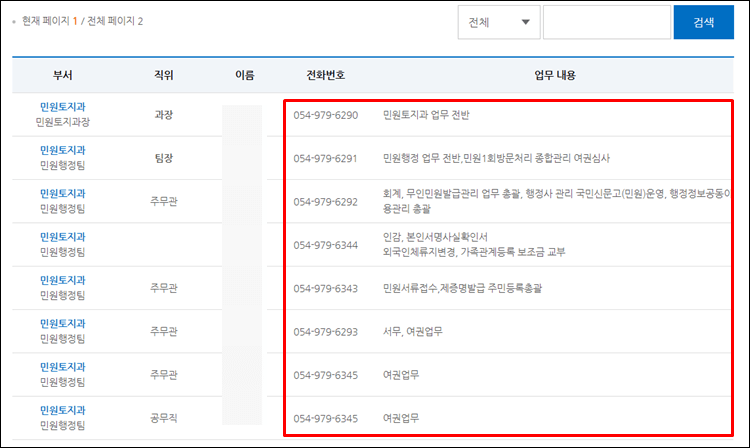Click the 서무, 여권업무 description
The image size is (750, 448).
(x=413, y=332)
